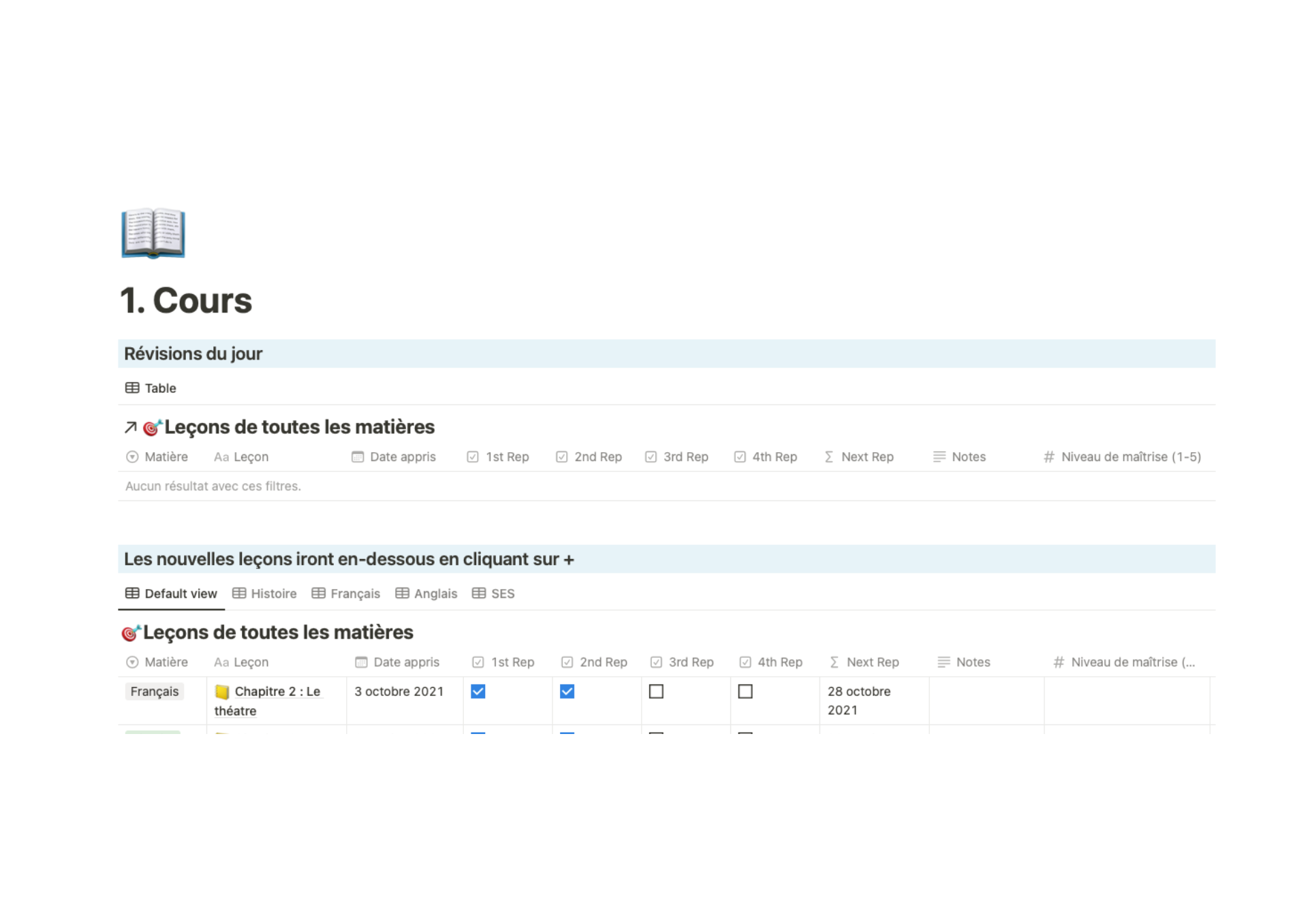This screenshot has width=1308, height=924.
Task: Open the Niveau de maîtrise (1-5) column header
Action: [1122, 457]
